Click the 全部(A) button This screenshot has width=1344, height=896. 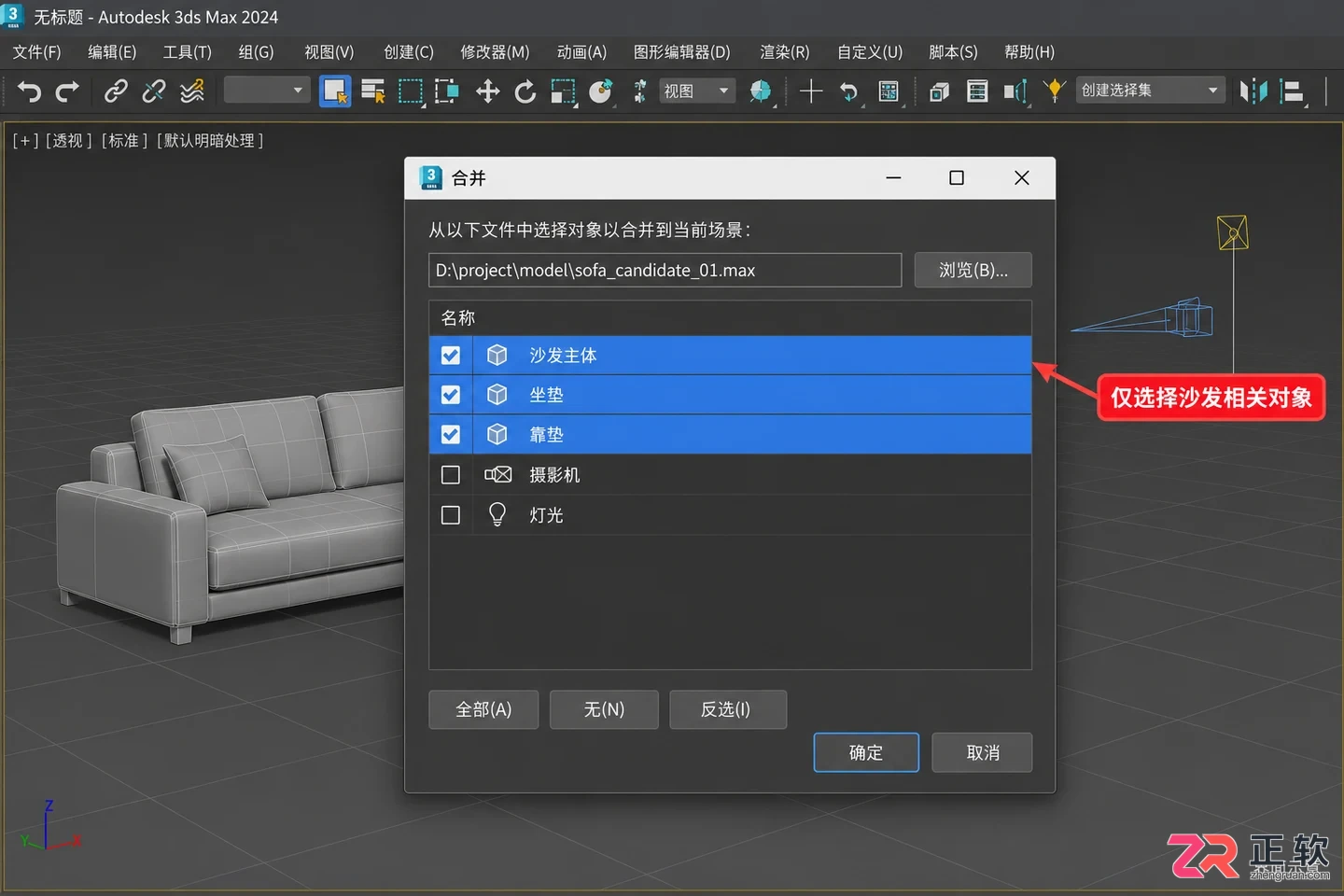coord(483,709)
